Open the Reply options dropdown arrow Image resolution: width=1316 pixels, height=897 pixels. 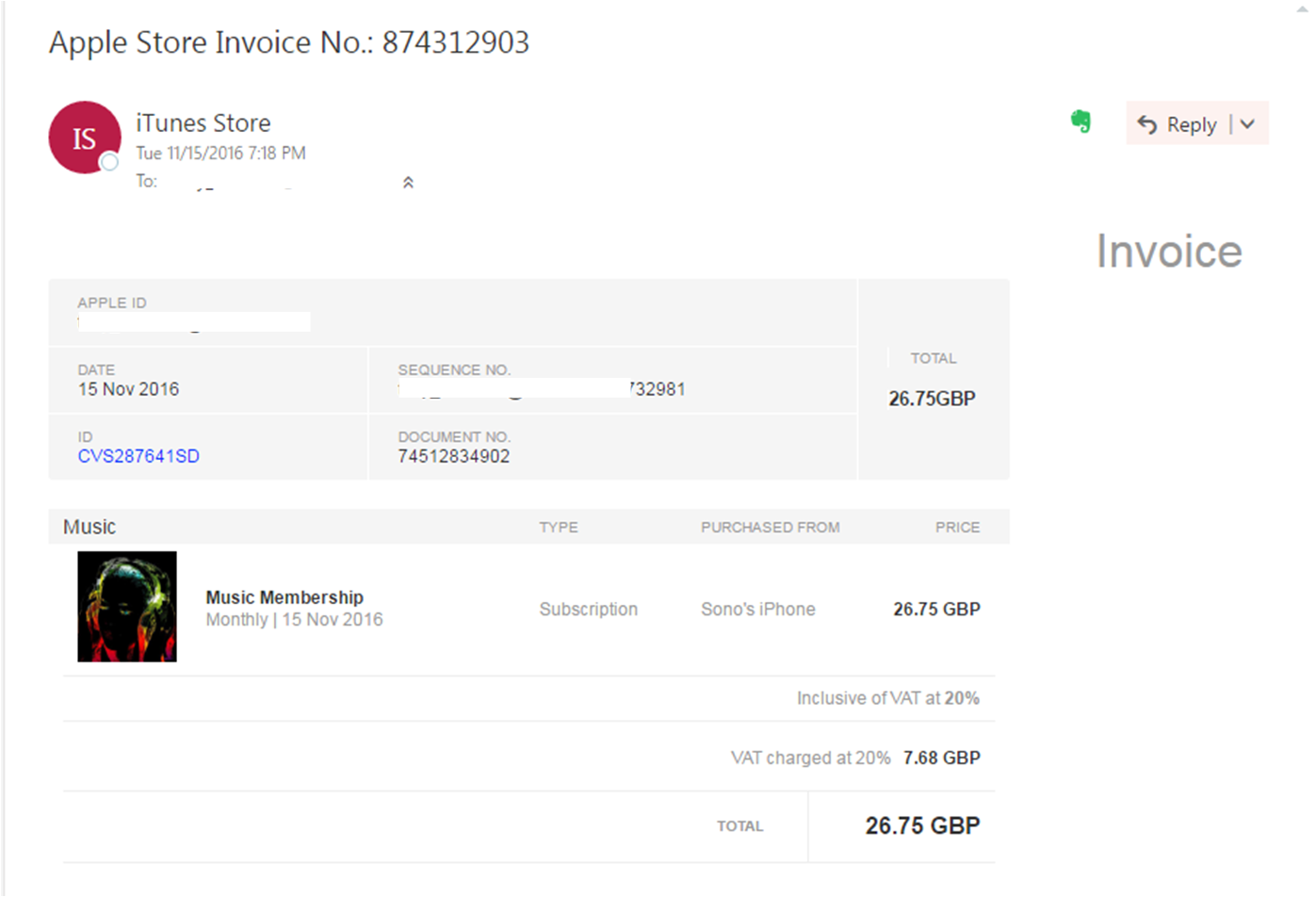tap(1247, 124)
